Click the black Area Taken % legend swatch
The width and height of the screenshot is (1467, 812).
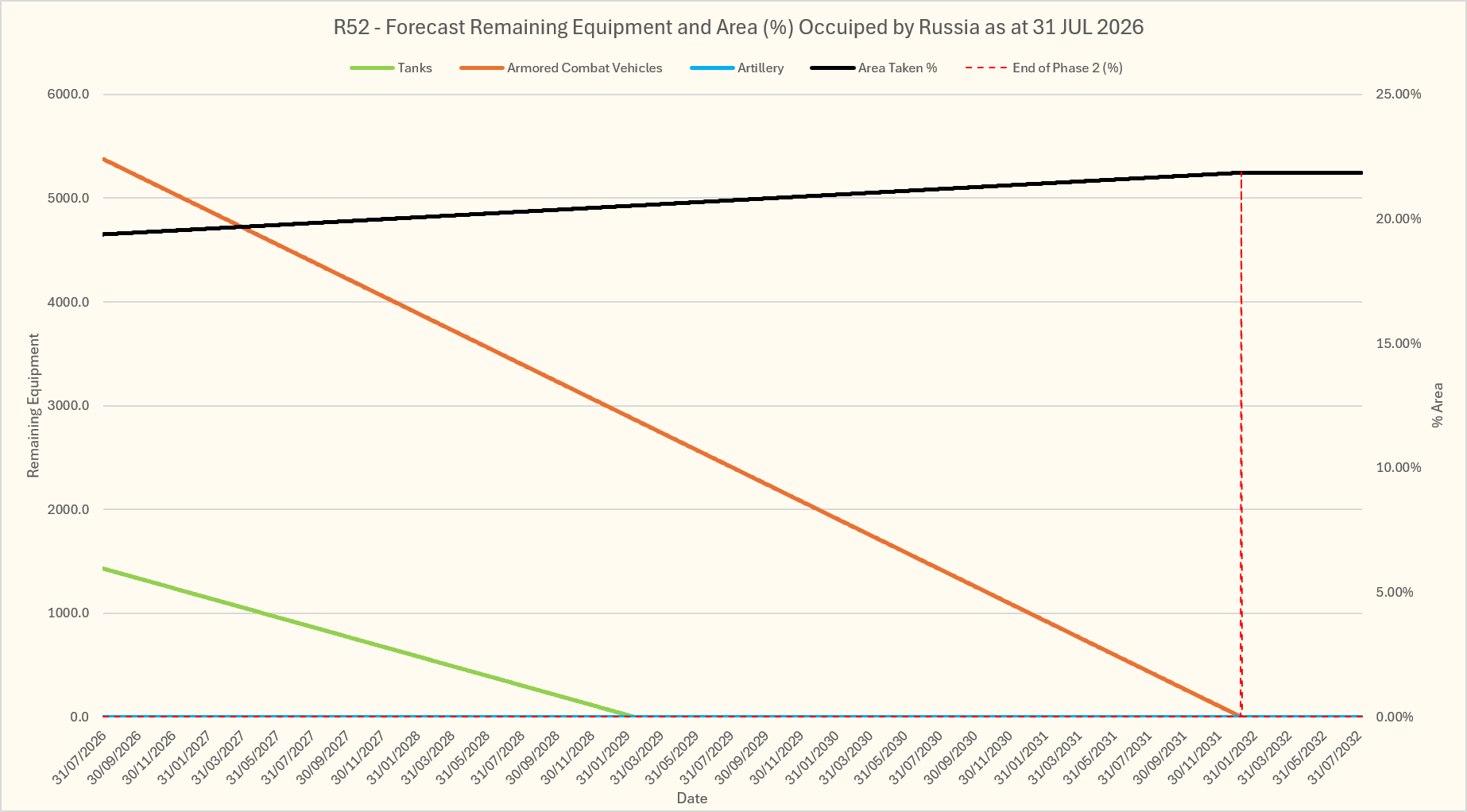tap(833, 68)
